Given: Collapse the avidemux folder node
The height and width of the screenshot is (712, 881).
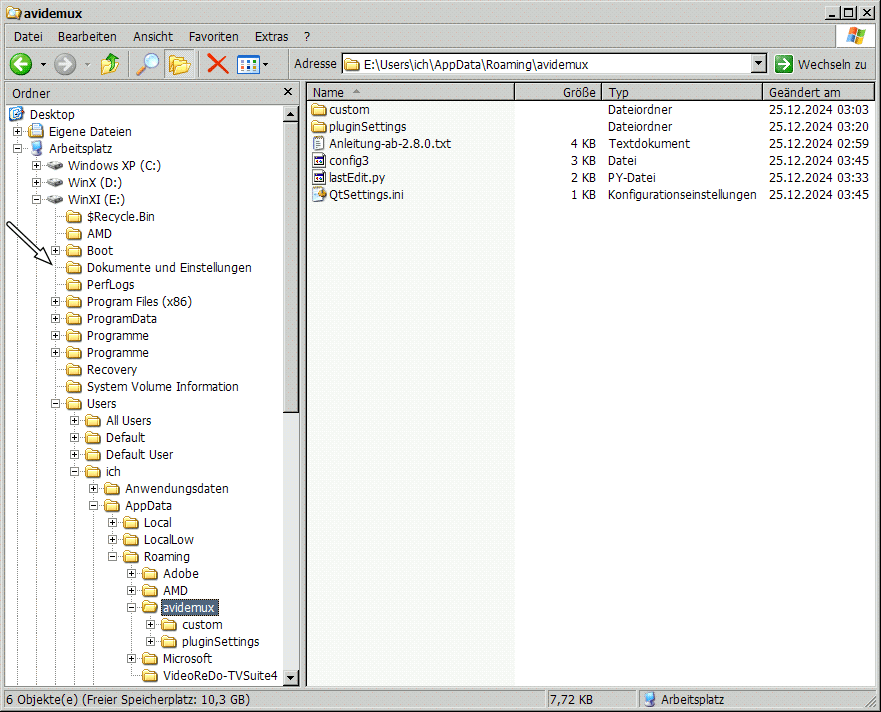Looking at the screenshot, I should (131, 607).
